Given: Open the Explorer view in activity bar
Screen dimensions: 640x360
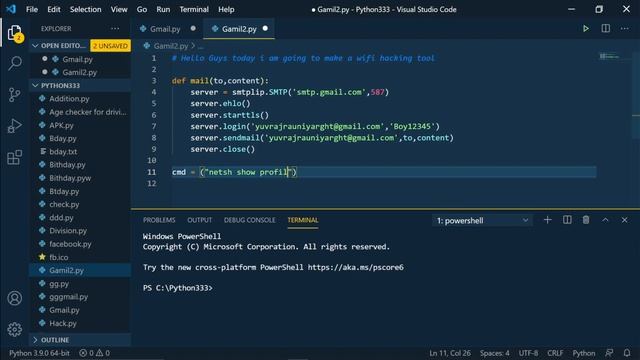Looking at the screenshot, I should [x=15, y=33].
